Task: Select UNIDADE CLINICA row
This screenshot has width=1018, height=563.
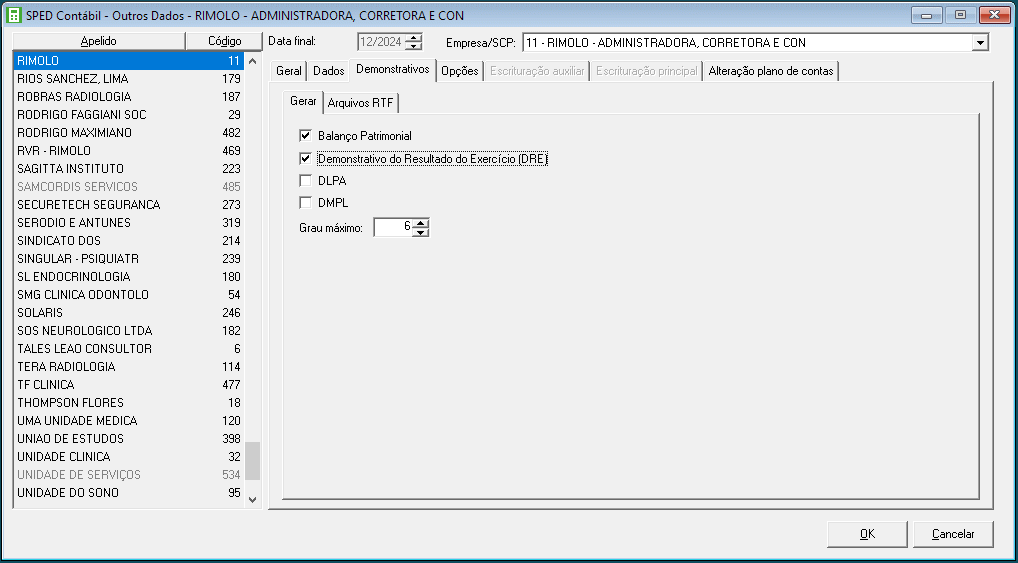Action: 129,457
